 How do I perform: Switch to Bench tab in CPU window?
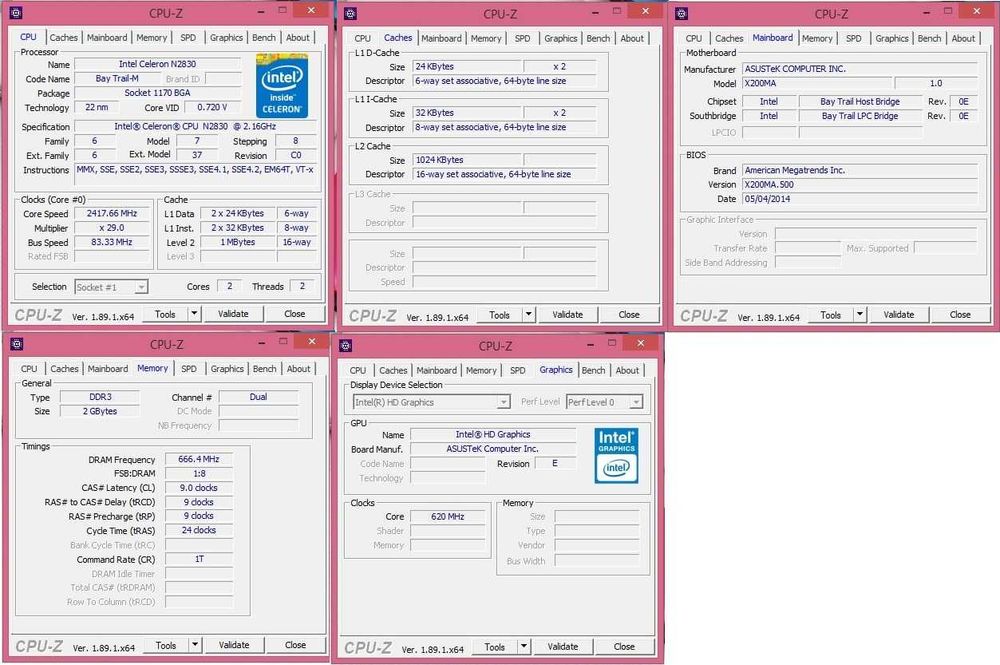tap(264, 38)
